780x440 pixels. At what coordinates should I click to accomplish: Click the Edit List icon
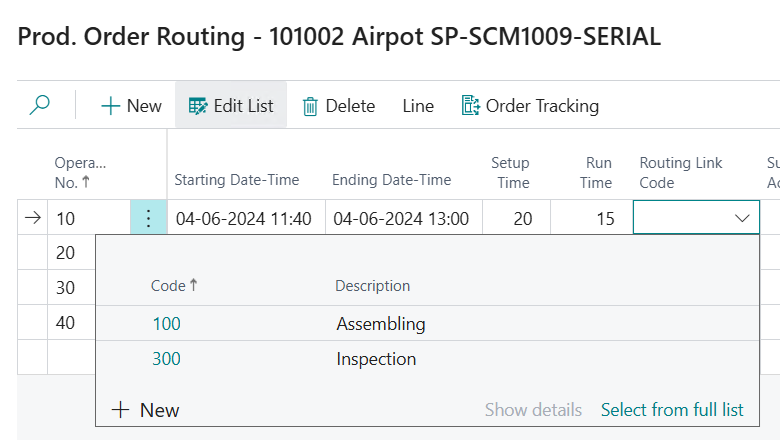click(198, 106)
